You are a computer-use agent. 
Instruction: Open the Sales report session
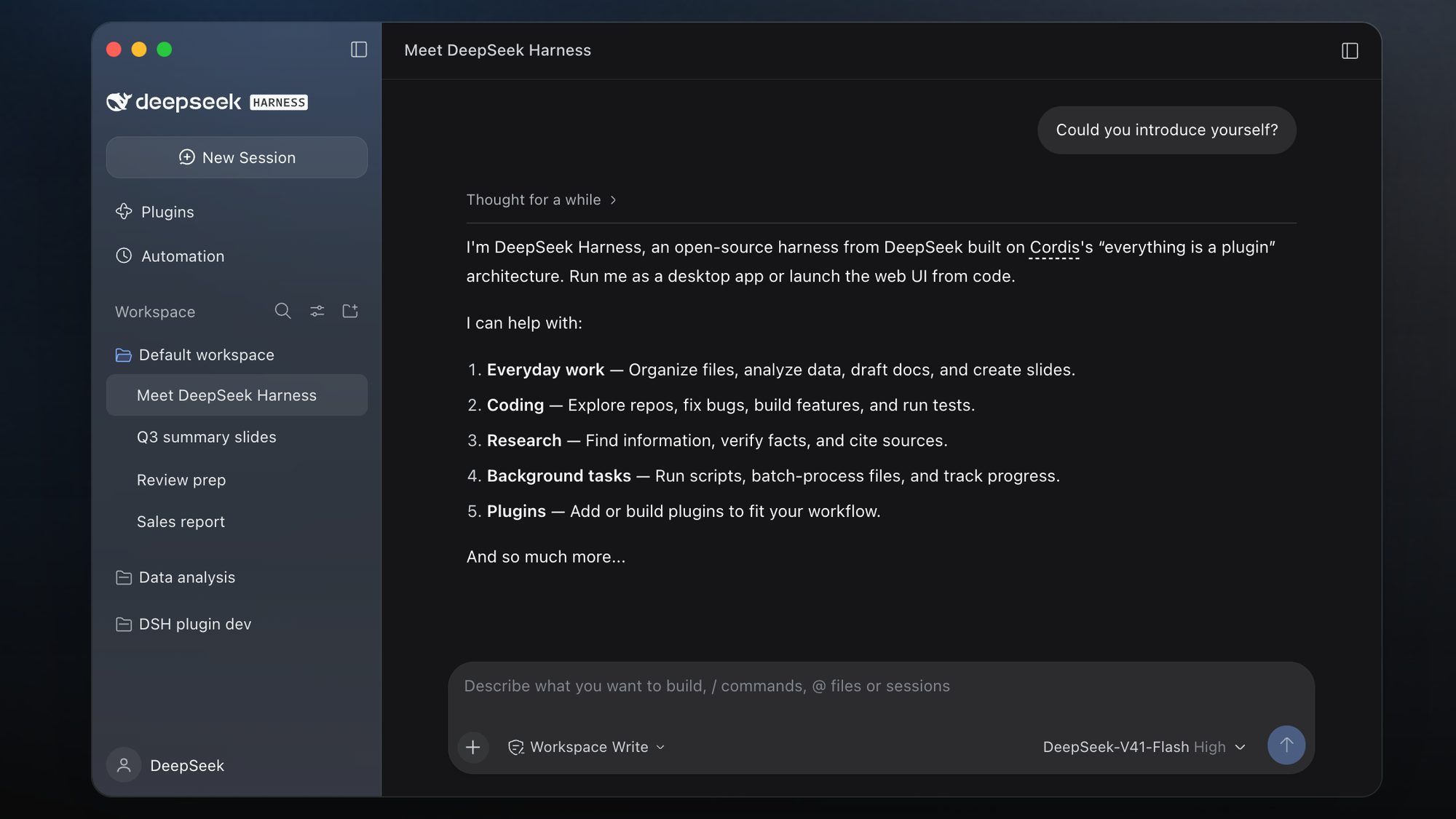tap(181, 522)
